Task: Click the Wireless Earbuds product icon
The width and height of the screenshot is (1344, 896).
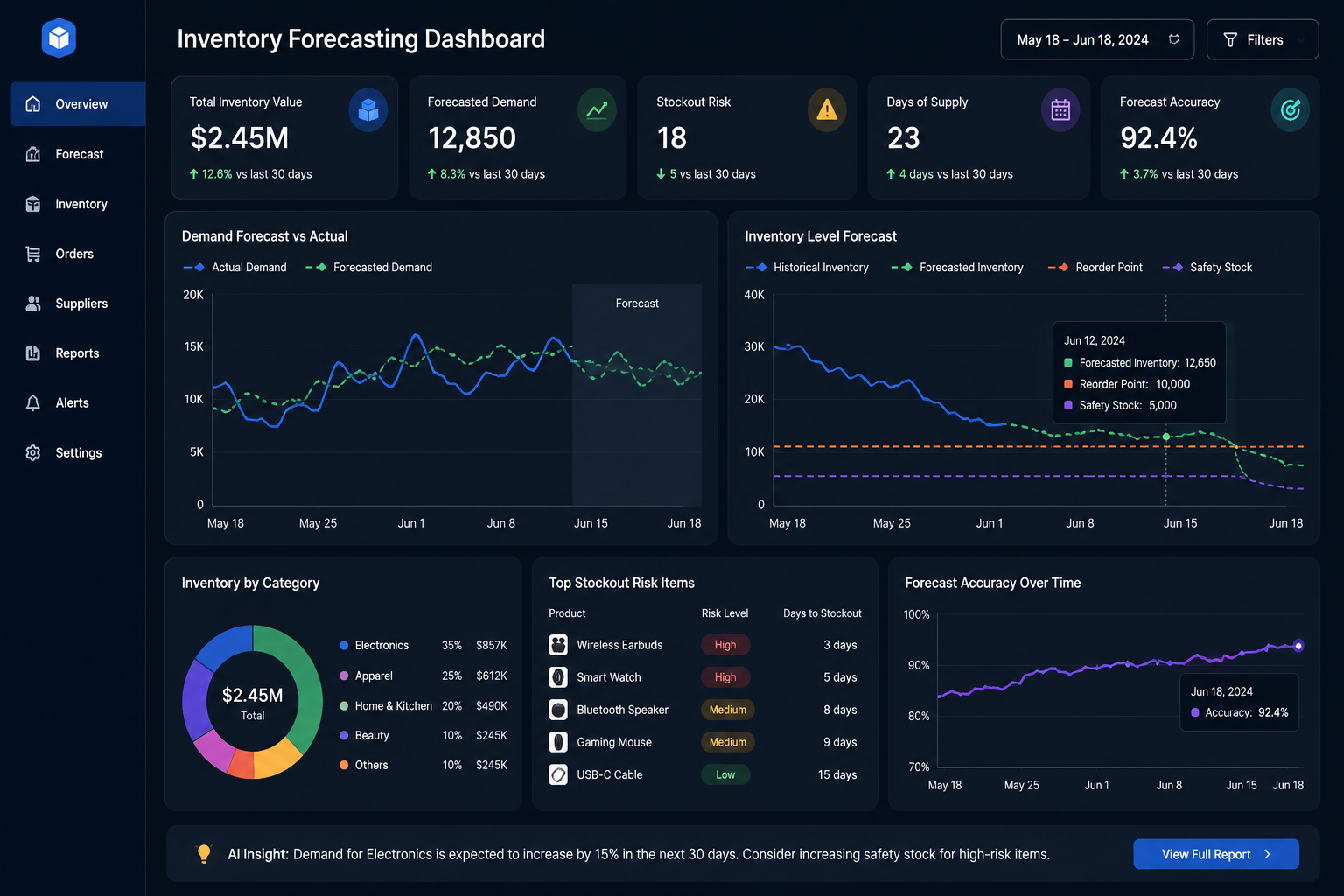Action: (x=558, y=645)
